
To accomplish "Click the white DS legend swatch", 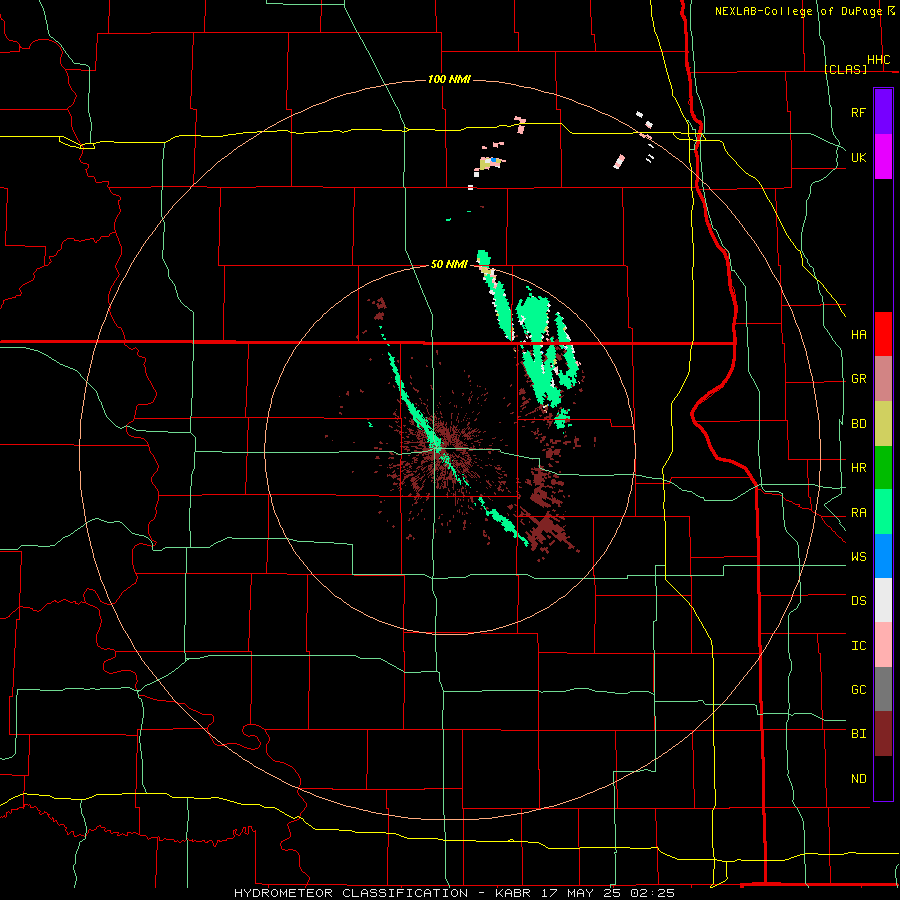I will click(x=883, y=600).
